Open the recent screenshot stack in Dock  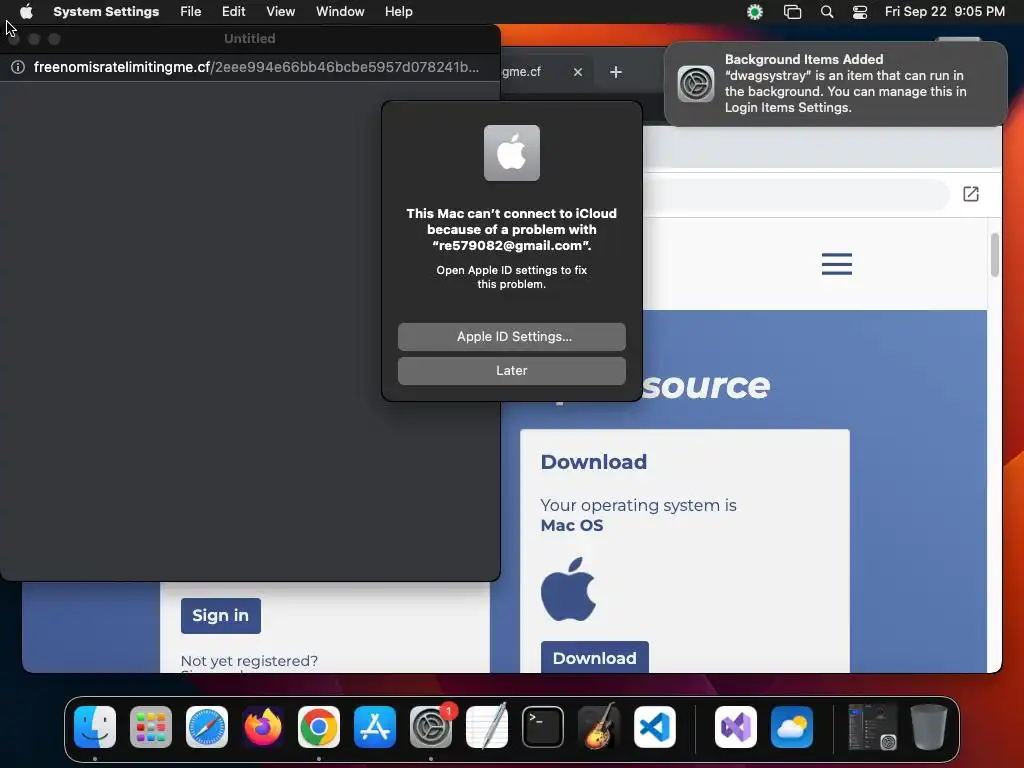point(872,727)
